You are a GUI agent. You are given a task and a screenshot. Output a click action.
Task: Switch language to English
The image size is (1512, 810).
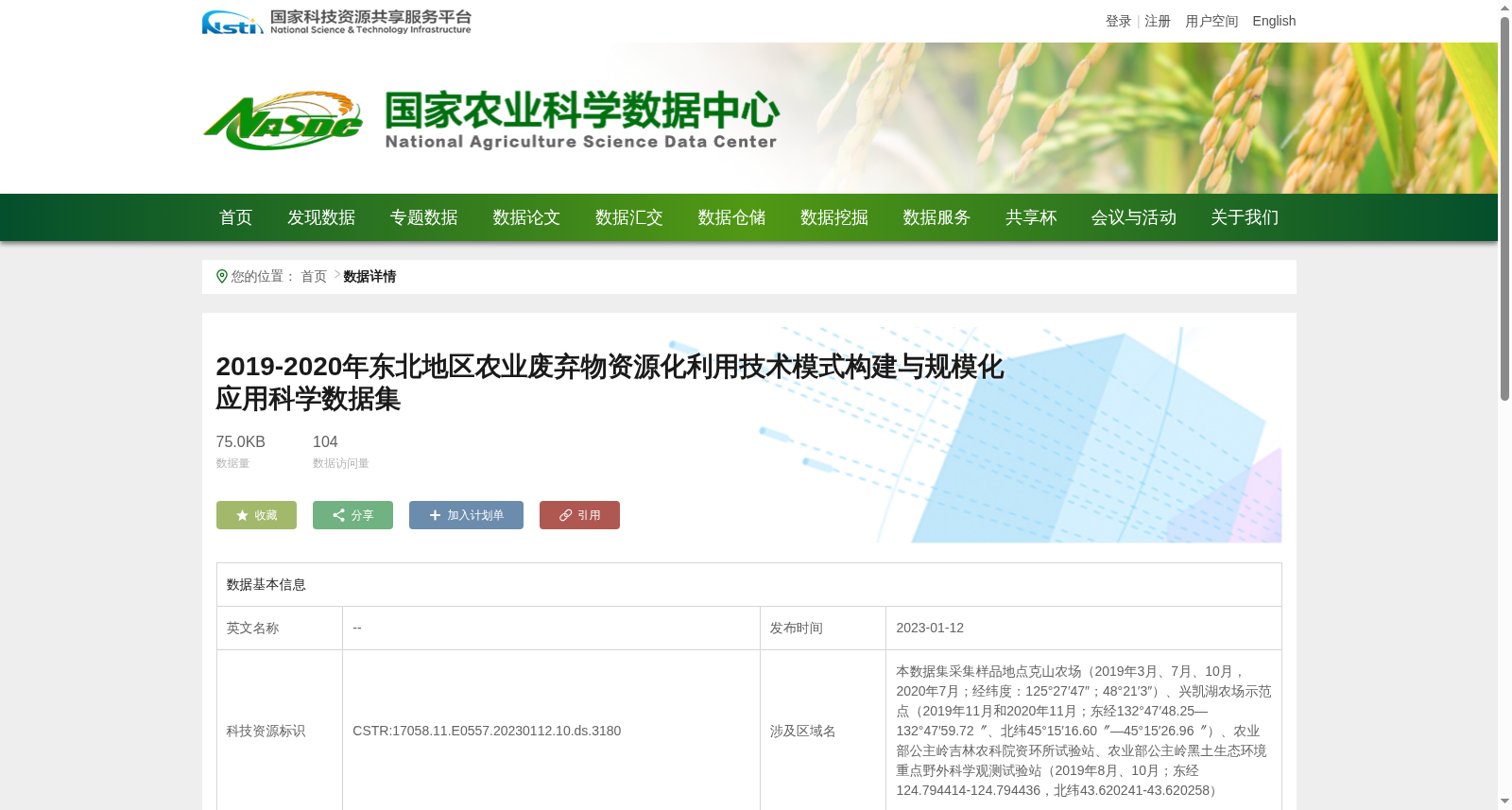click(x=1274, y=21)
